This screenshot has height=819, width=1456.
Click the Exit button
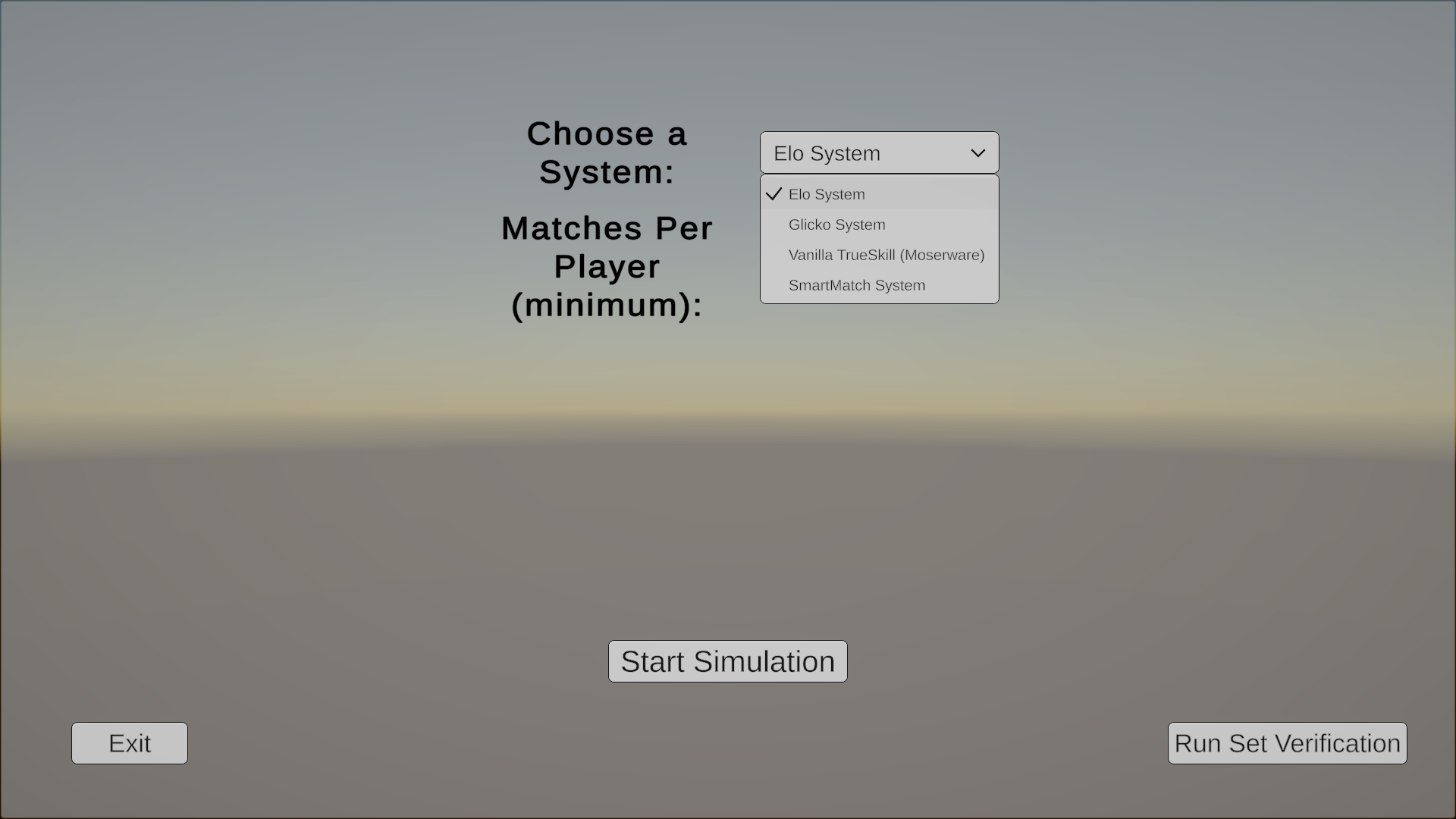[x=130, y=743]
